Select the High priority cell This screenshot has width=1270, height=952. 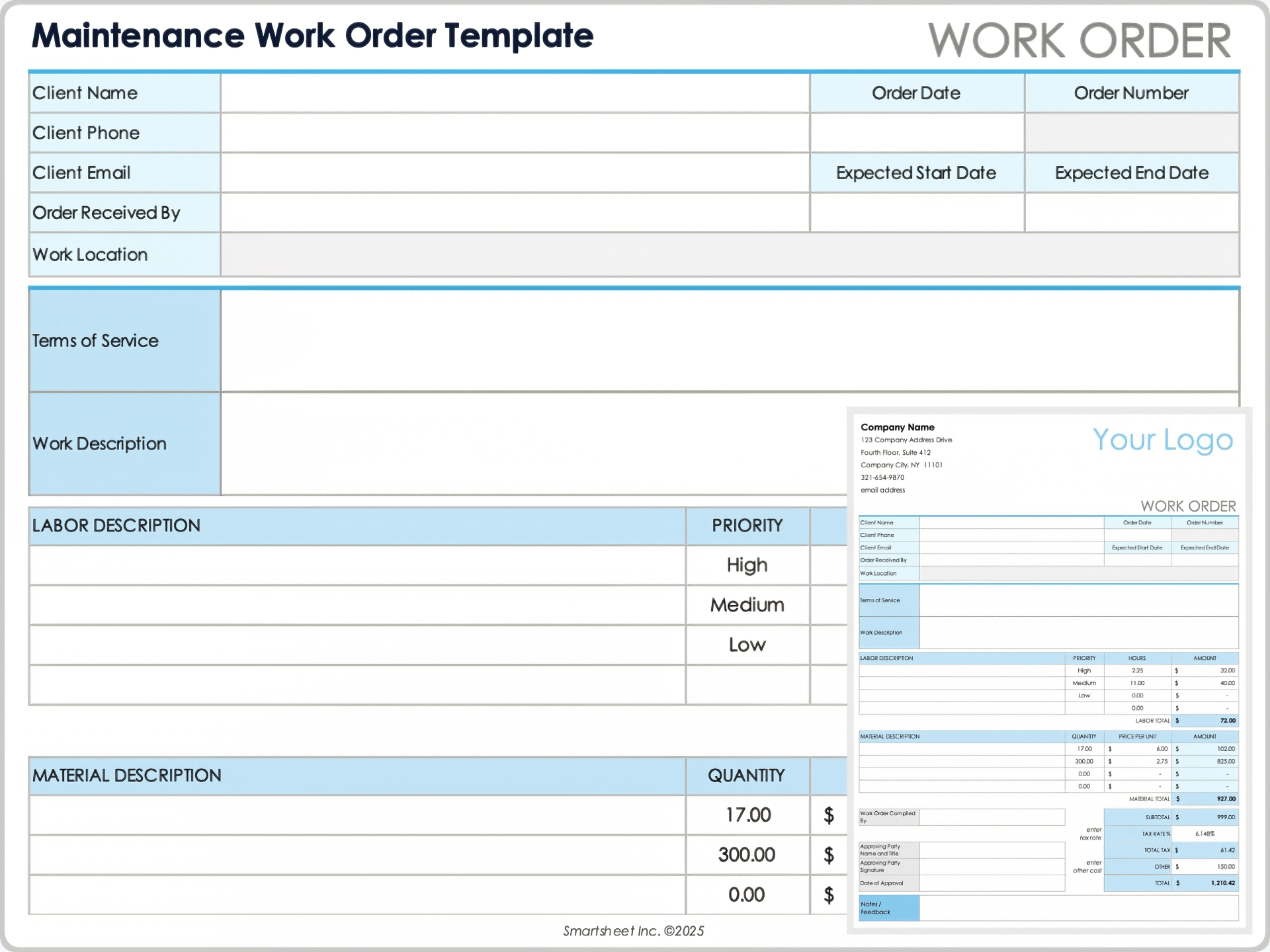[746, 565]
